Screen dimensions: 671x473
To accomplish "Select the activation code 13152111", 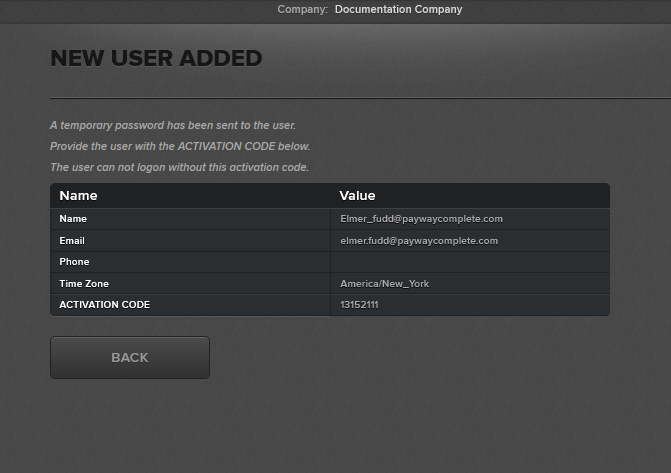I will pyautogui.click(x=359, y=305).
